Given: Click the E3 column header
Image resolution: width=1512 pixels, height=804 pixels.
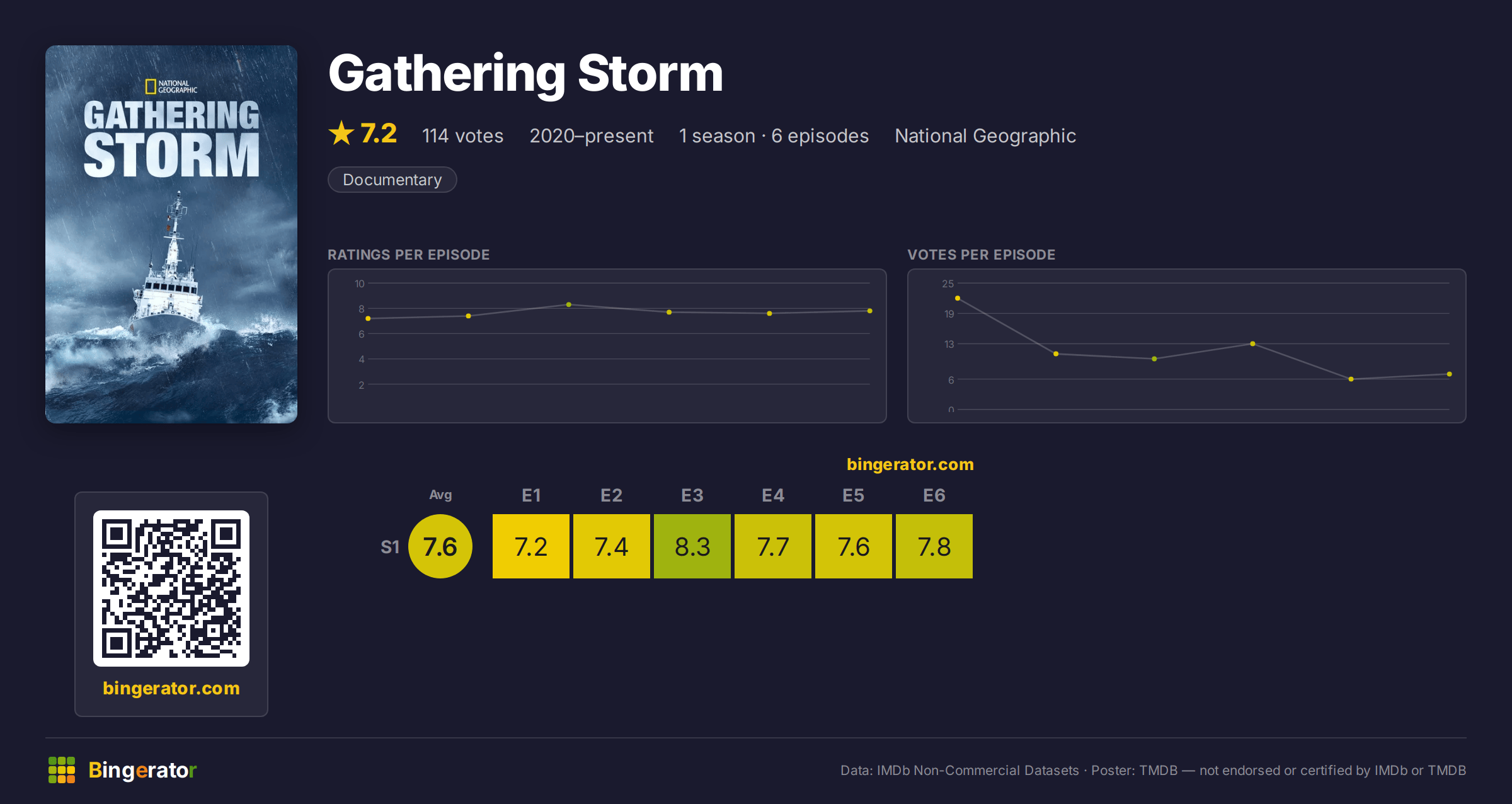Looking at the screenshot, I should 692,495.
